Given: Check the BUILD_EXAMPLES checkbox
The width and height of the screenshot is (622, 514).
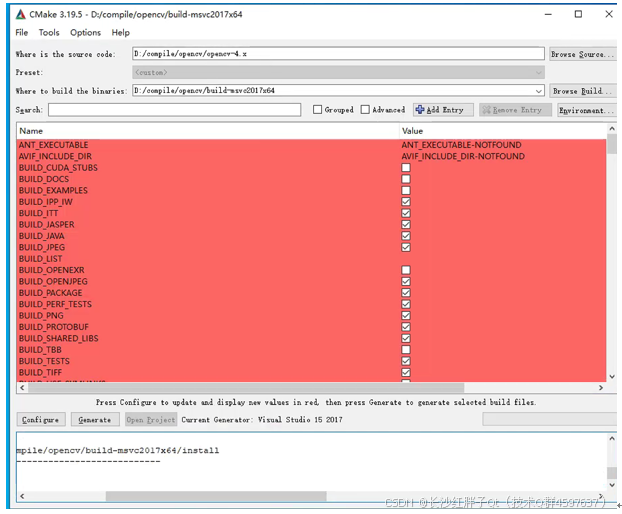Looking at the screenshot, I should point(406,190).
